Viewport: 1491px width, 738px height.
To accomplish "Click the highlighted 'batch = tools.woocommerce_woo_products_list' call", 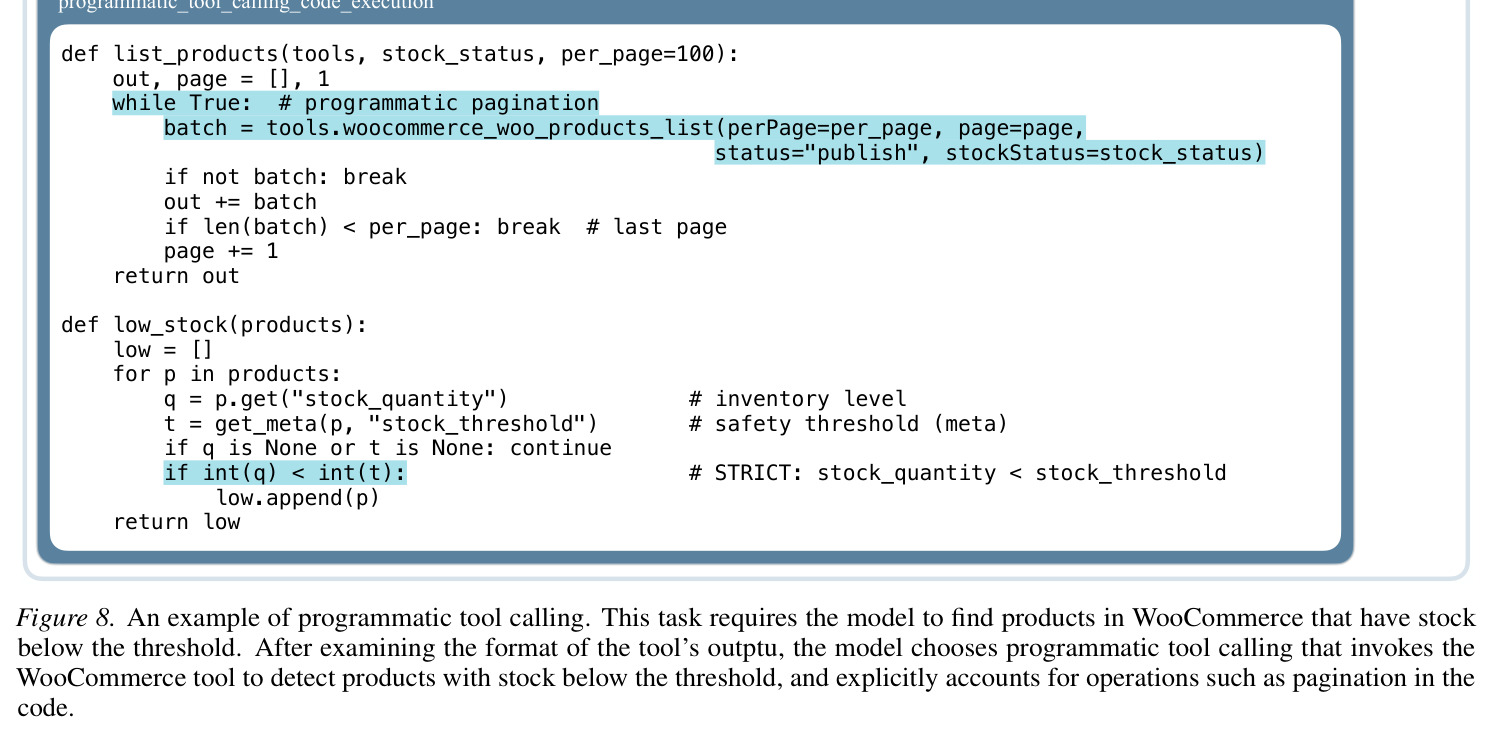I will tap(625, 128).
